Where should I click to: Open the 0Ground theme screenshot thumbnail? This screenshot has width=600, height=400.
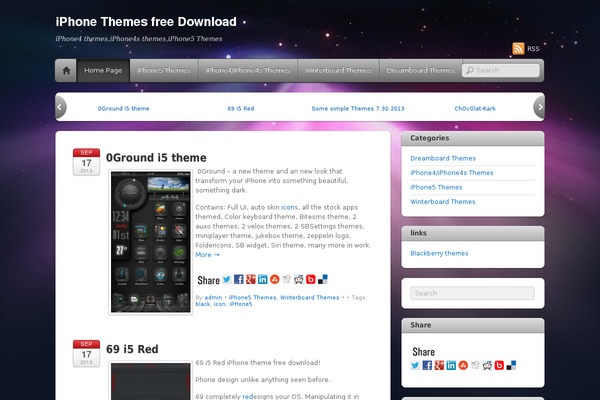[150, 242]
